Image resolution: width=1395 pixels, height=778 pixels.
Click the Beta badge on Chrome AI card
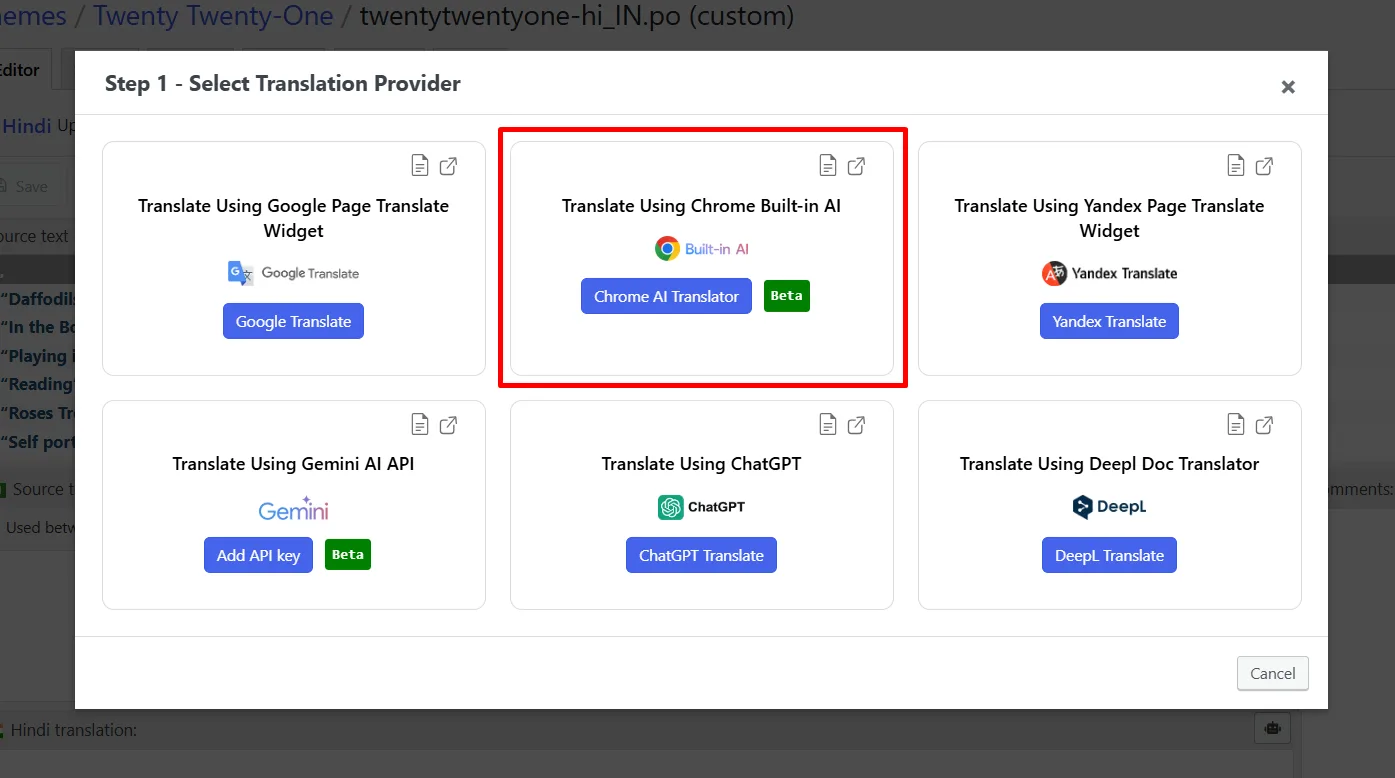point(787,296)
